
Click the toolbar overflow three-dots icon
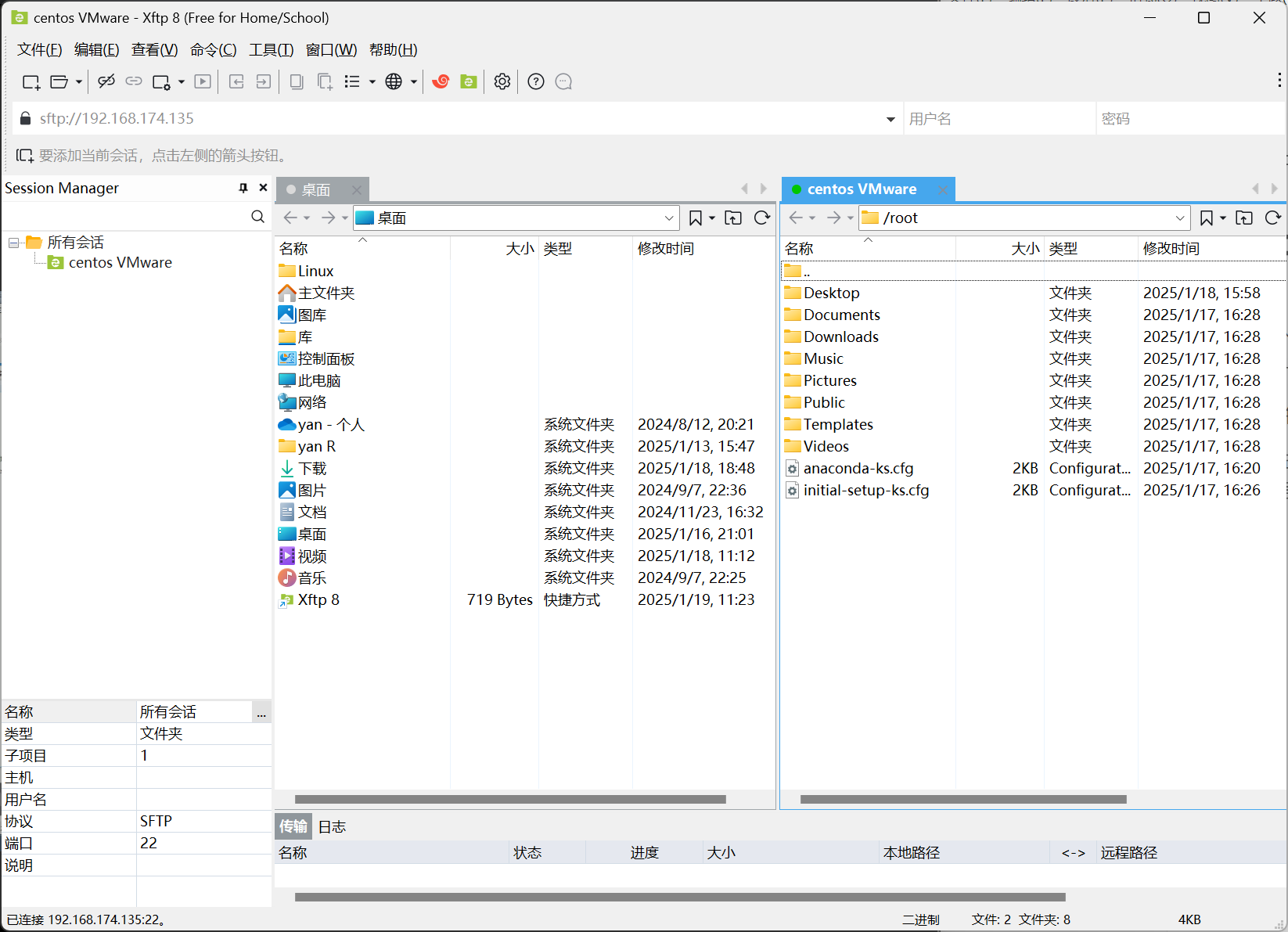coord(1279,80)
